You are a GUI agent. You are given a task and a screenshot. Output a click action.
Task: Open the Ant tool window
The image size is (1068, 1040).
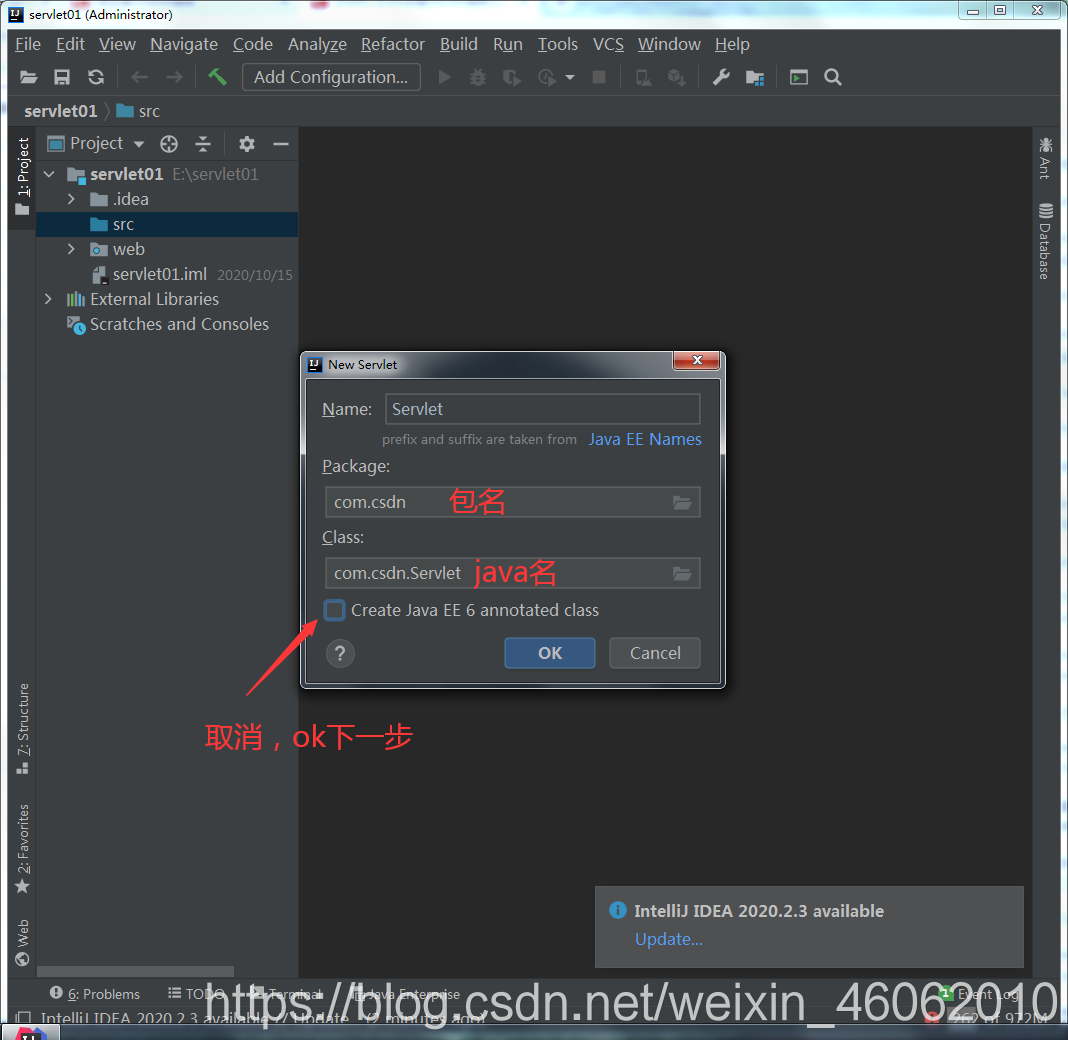pyautogui.click(x=1046, y=158)
